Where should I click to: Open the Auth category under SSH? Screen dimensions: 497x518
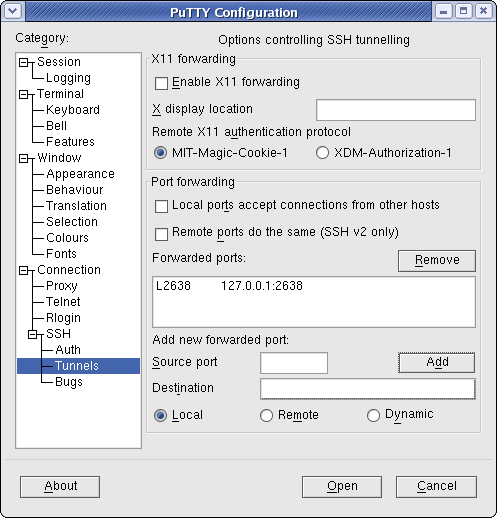[x=68, y=350]
